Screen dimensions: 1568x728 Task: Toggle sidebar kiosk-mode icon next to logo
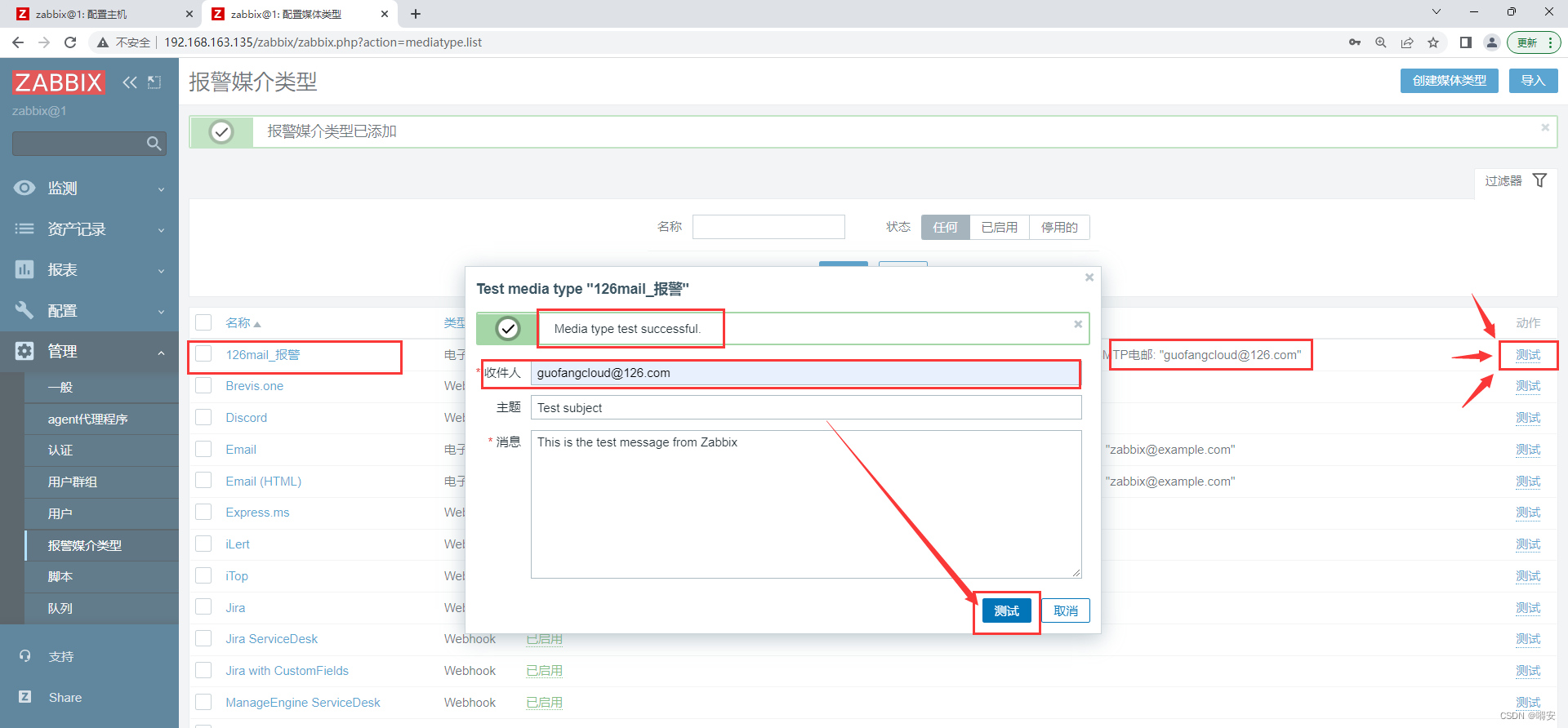click(154, 82)
